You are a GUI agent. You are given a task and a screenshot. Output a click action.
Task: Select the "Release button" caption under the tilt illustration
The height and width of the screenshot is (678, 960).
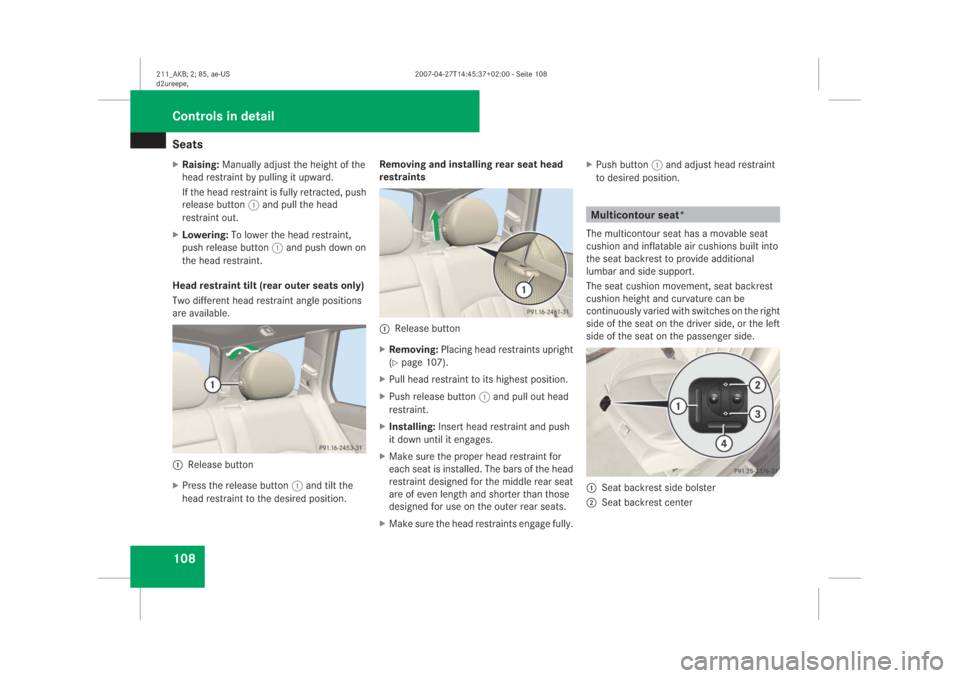tap(220, 465)
